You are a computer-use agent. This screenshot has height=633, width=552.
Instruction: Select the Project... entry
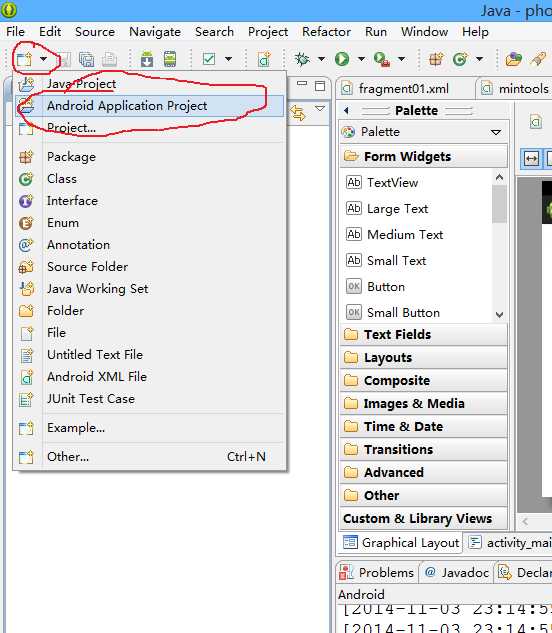pos(150,128)
